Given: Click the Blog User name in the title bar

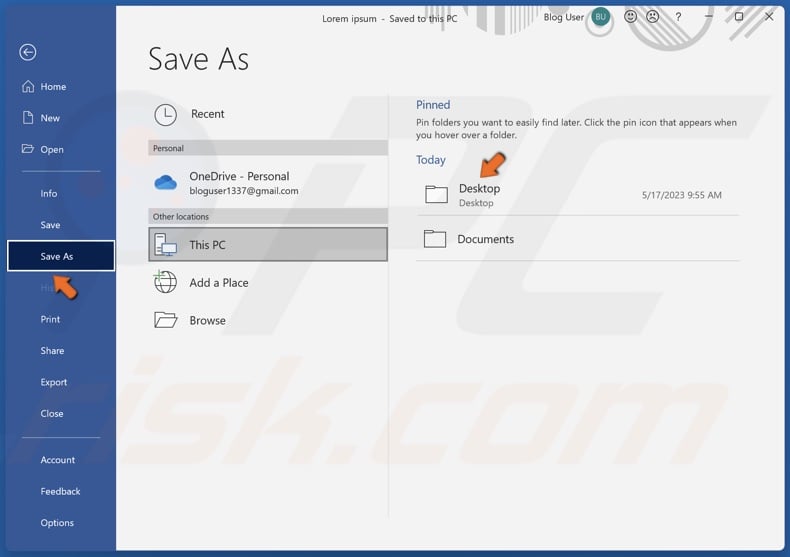Looking at the screenshot, I should pyautogui.click(x=563, y=17).
